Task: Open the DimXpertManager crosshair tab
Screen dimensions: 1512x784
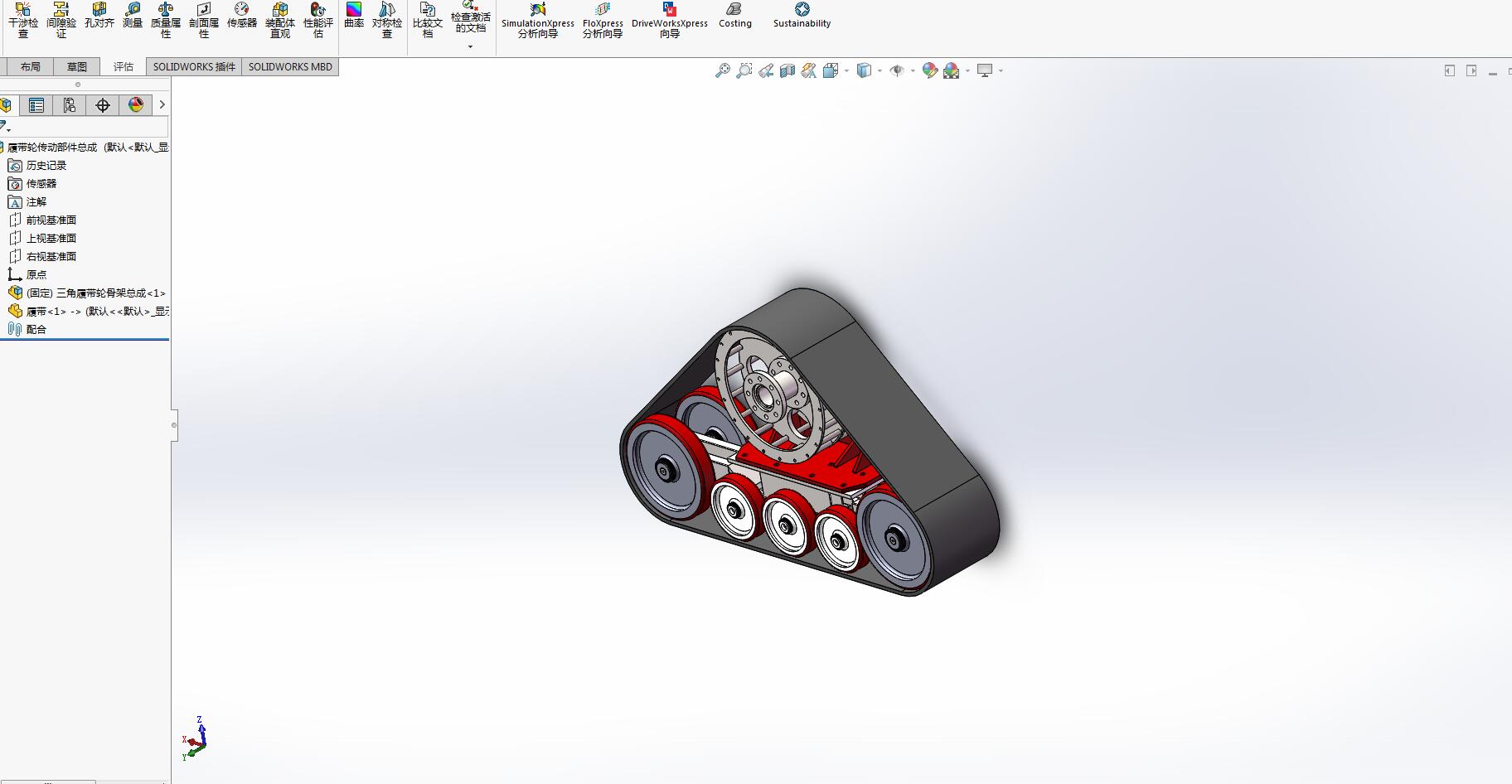Action: 102,105
